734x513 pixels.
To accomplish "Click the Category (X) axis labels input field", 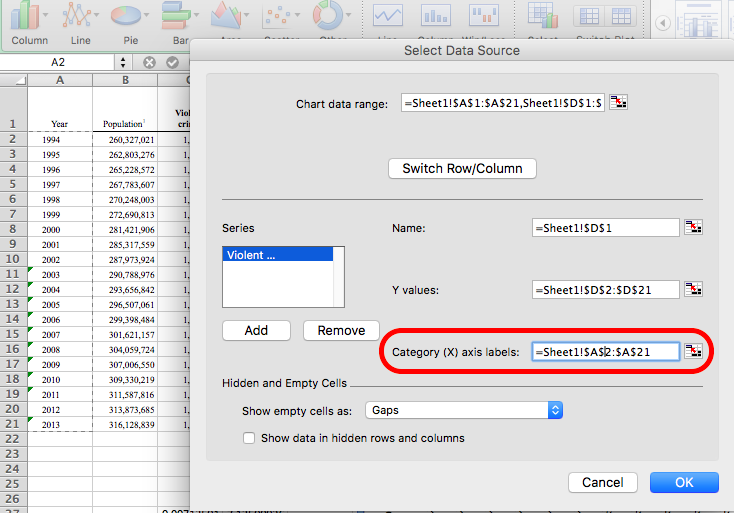I will (x=606, y=352).
